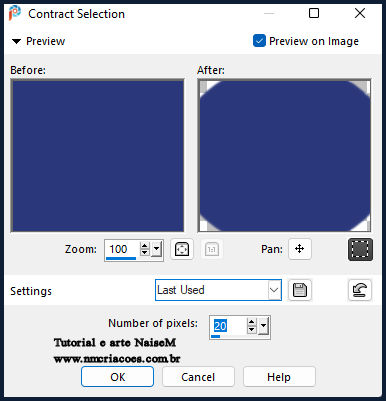Screen dimensions: 386x401
Task: Collapse the Preview section triangle
Action: [16, 41]
